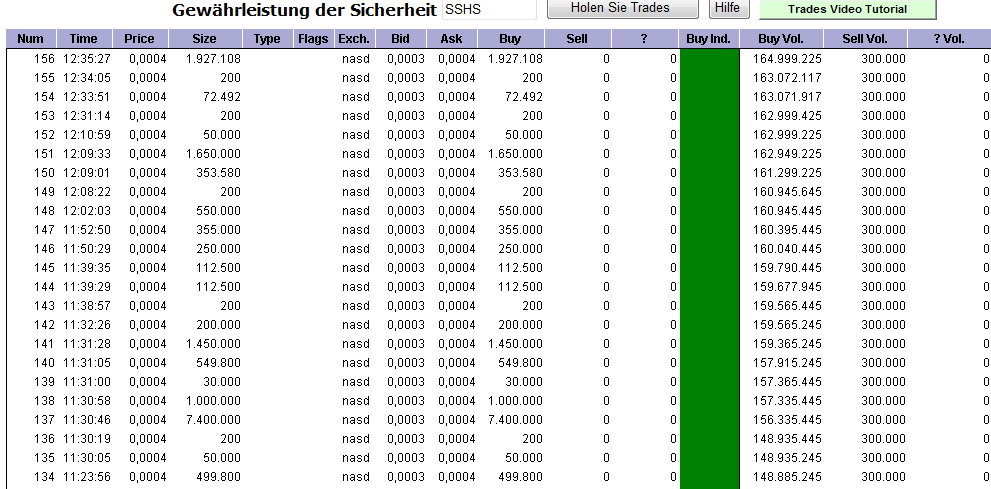Select time 11:50:29 cell
Screen dimensions: 991x489
click(87, 248)
